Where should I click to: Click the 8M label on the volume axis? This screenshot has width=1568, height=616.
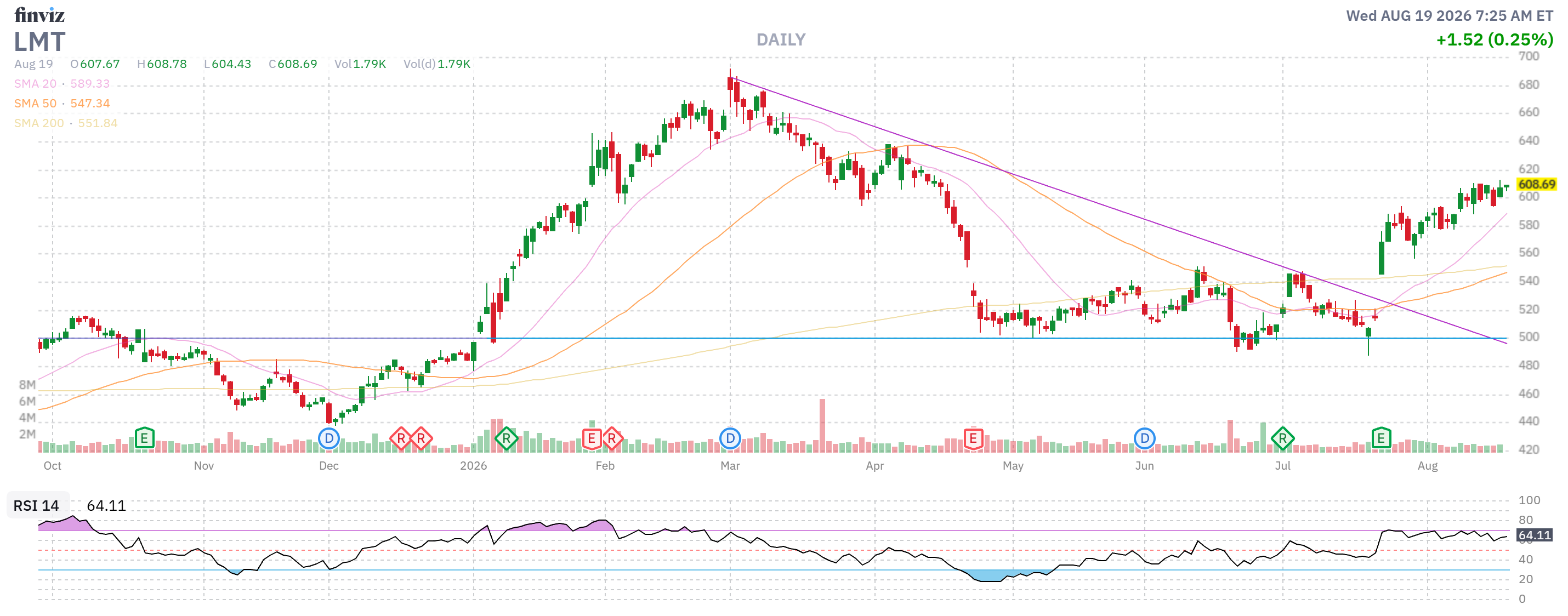[x=27, y=385]
